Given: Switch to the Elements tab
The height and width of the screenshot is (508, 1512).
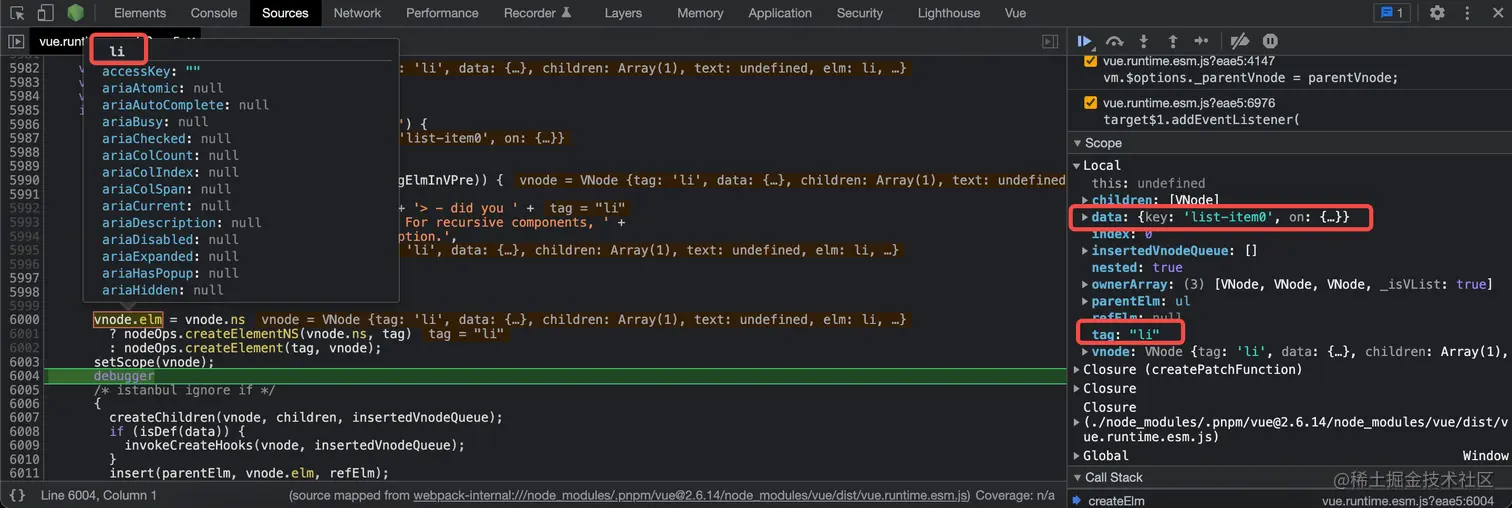Looking at the screenshot, I should coord(140,13).
